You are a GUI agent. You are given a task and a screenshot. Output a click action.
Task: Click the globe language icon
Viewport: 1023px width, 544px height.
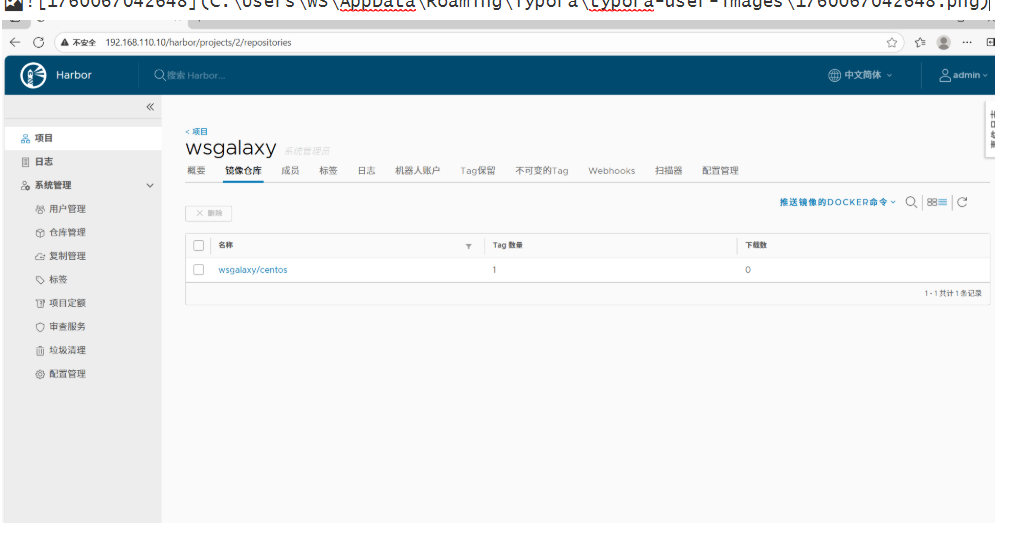[834, 75]
